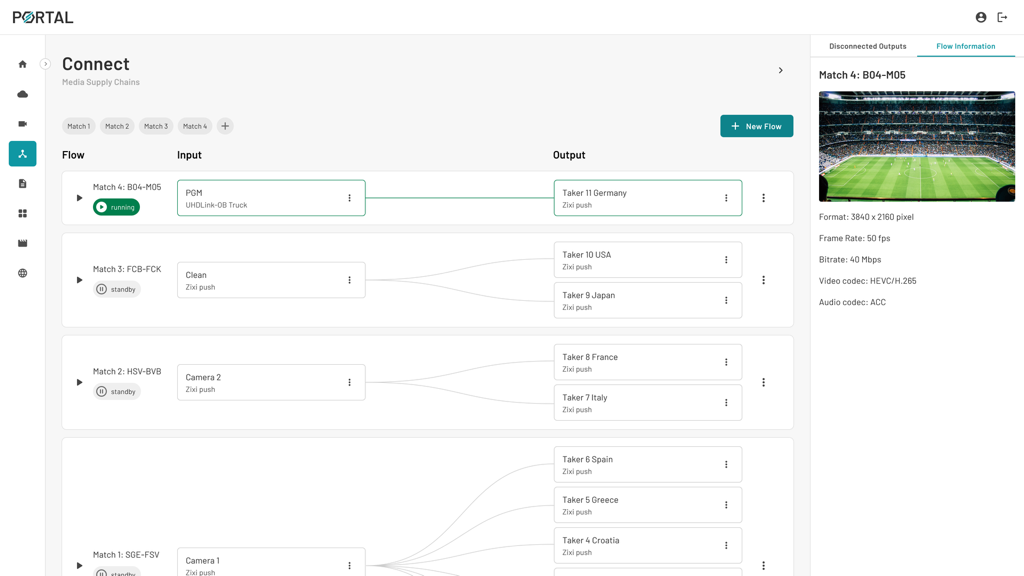Click the New Flow button

pos(756,126)
